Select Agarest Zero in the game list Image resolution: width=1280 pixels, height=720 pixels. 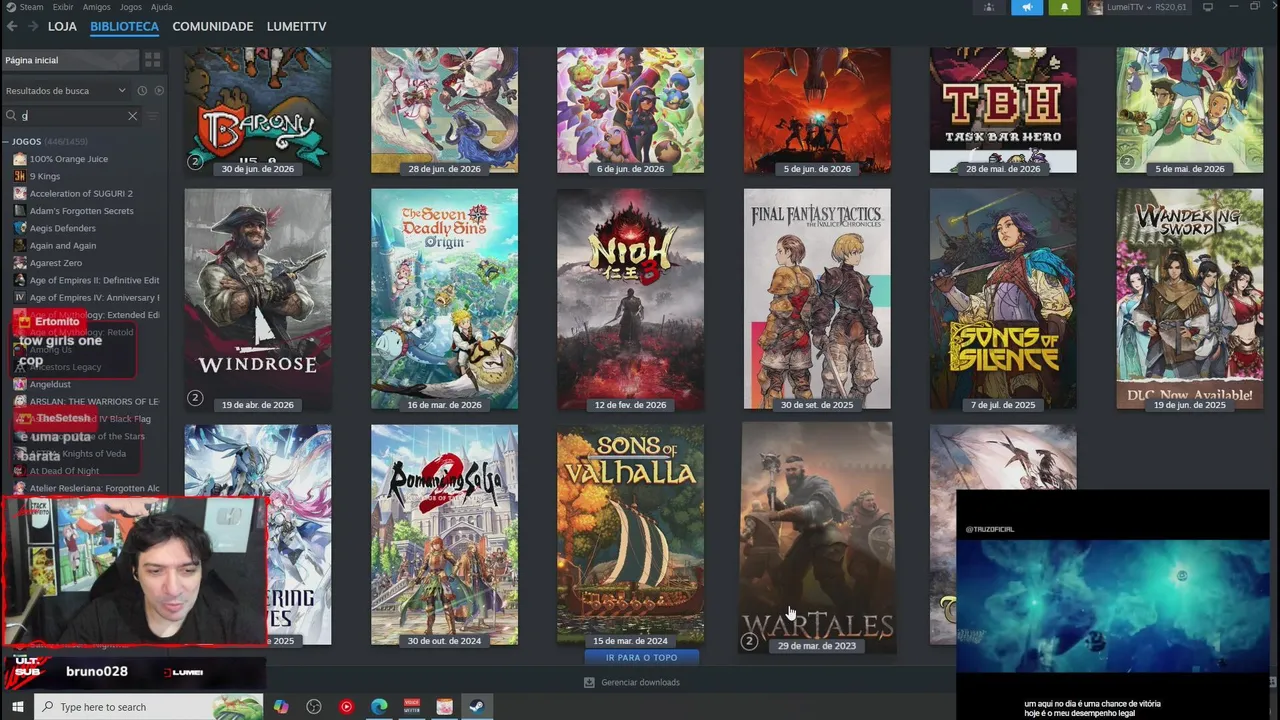coord(56,263)
